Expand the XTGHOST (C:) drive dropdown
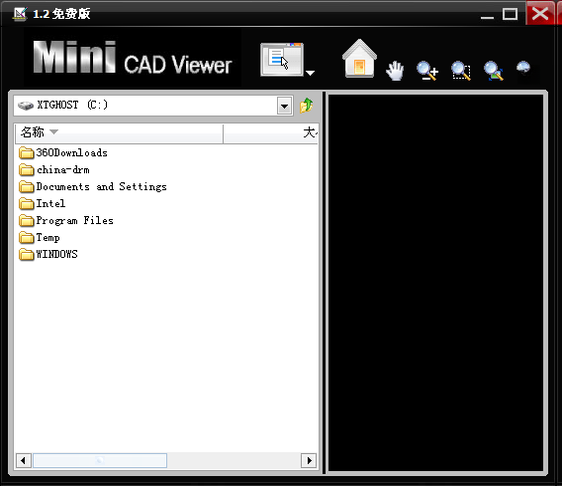Viewport: 562px width, 486px height. click(285, 106)
